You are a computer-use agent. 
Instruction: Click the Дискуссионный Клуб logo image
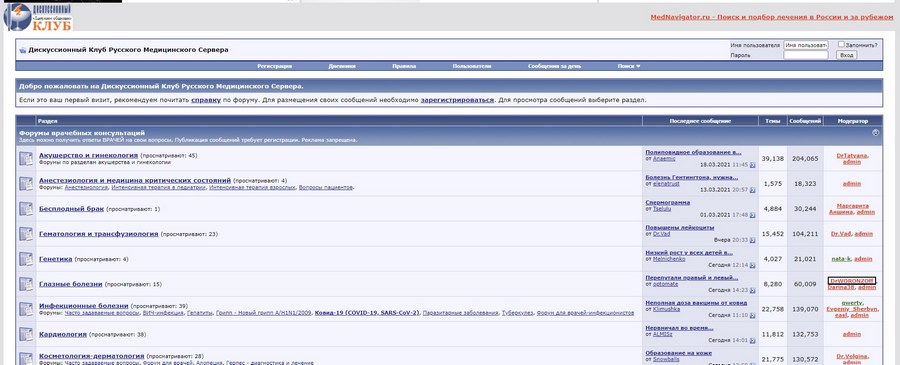point(37,17)
